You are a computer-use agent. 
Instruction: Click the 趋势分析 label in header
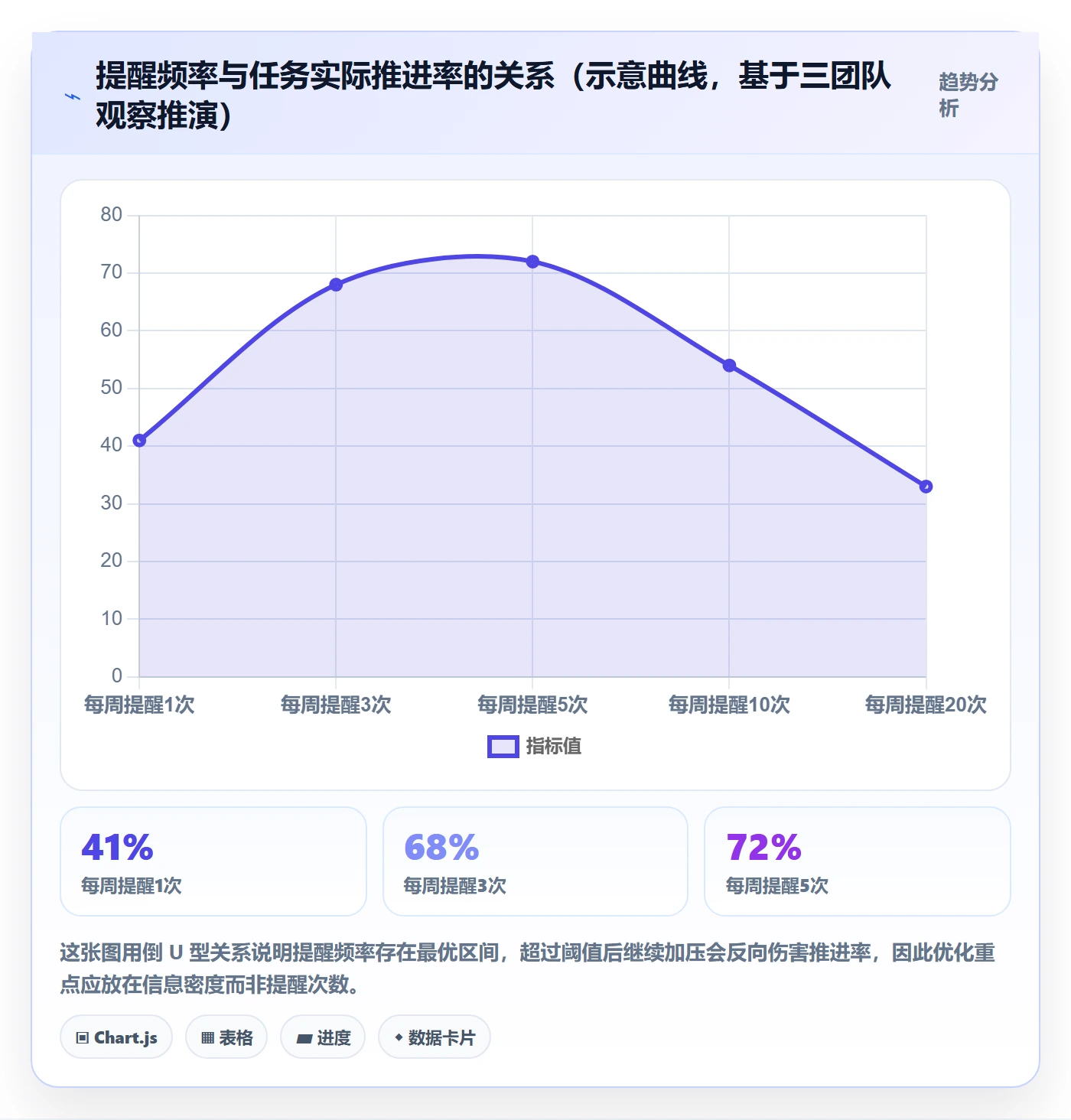[x=968, y=95]
